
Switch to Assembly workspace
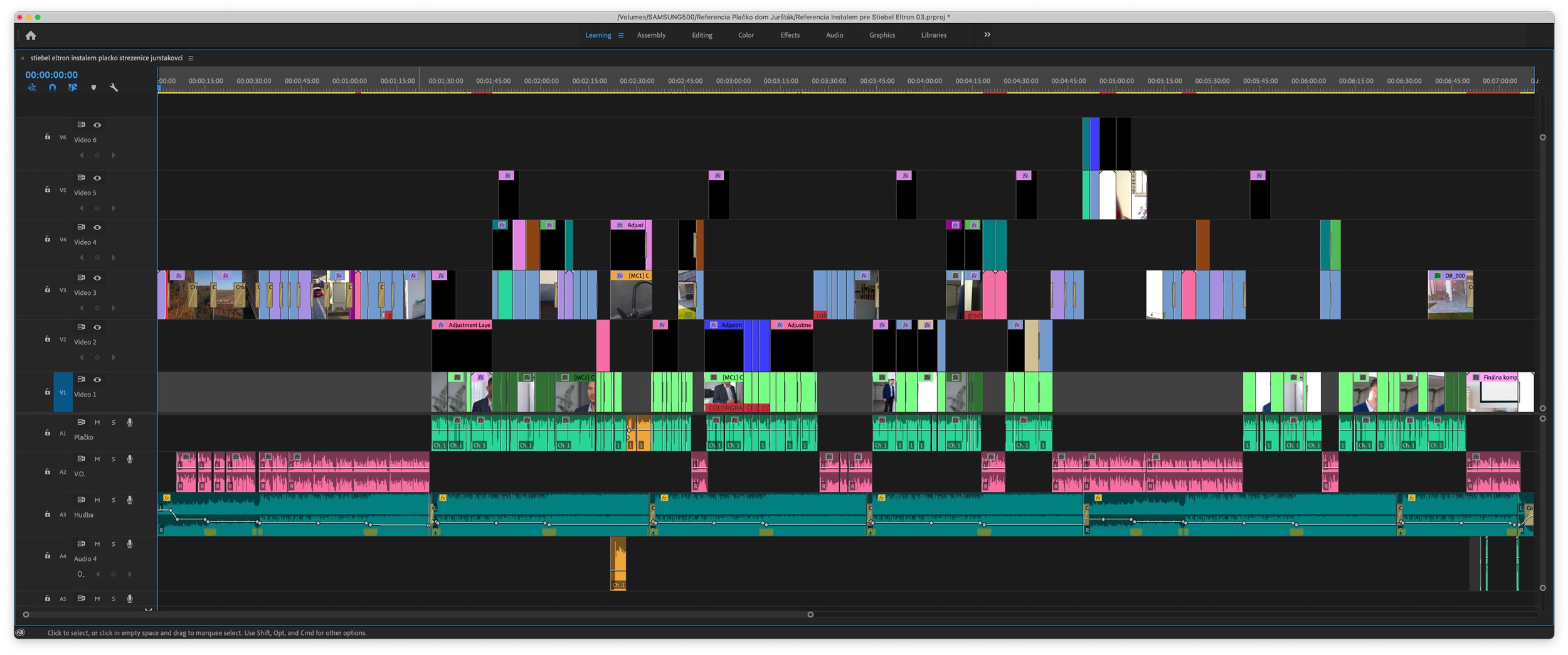(x=651, y=35)
